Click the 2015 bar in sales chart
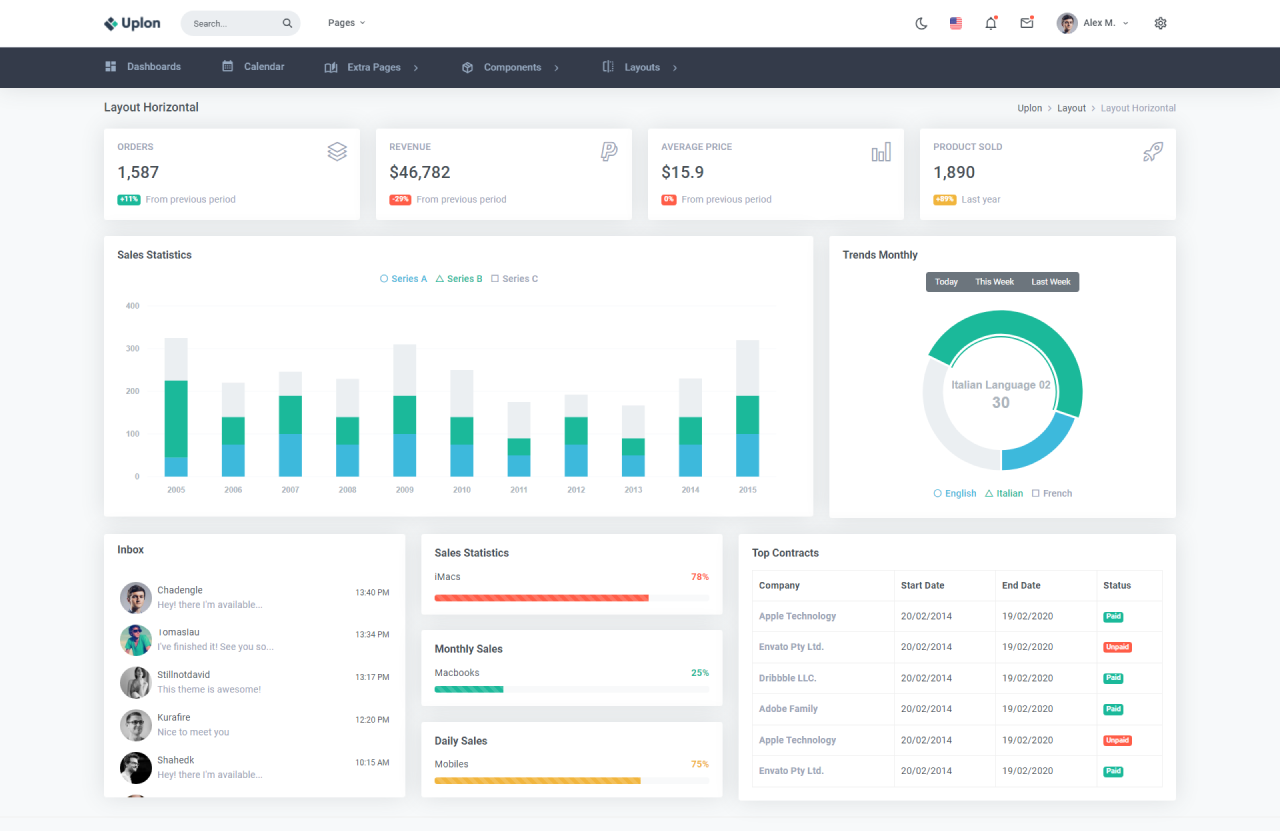 tap(748, 408)
